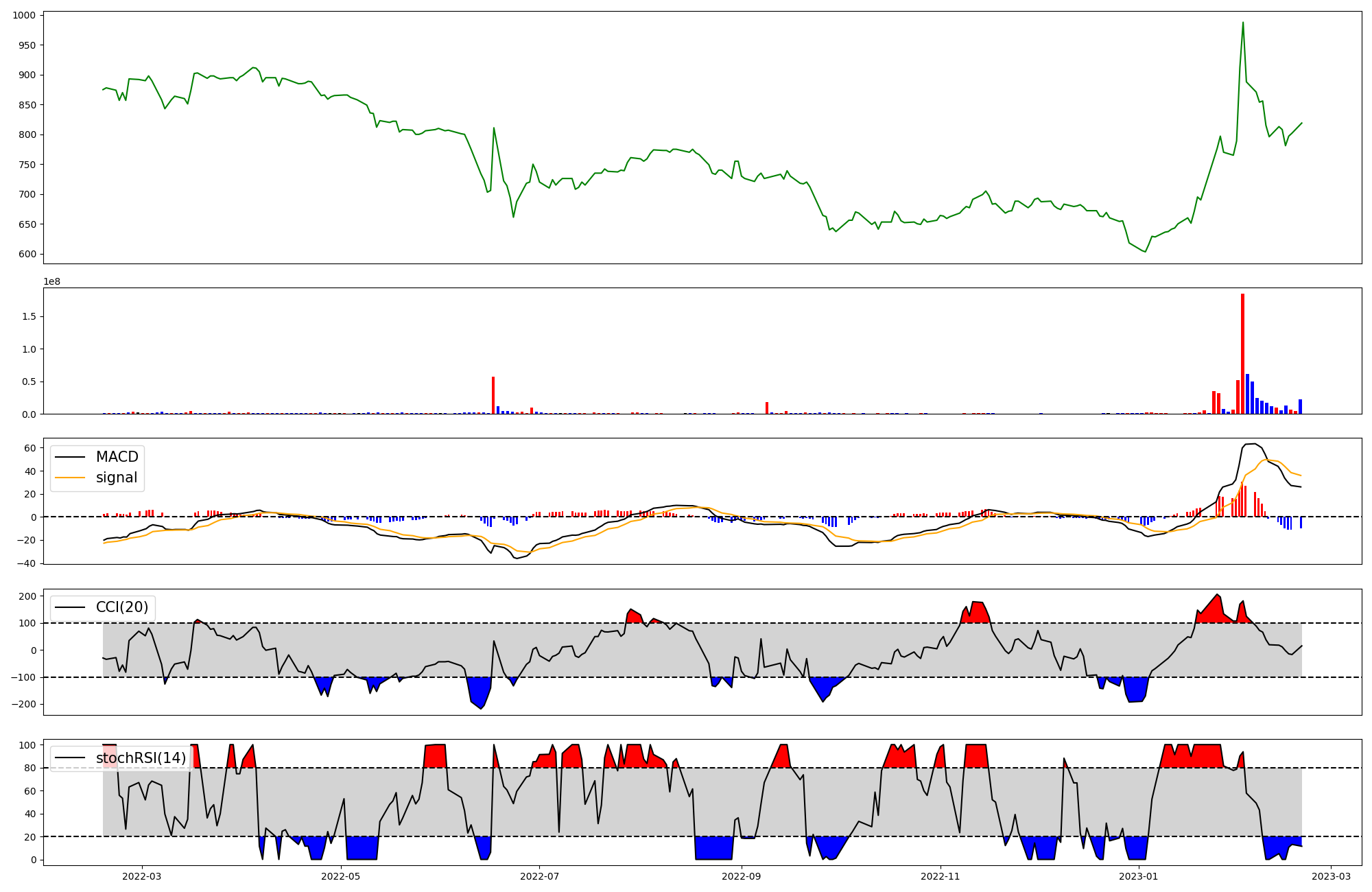Click the 2022-05 x-axis date label
This screenshot has width=1372, height=892.
pyautogui.click(x=340, y=876)
